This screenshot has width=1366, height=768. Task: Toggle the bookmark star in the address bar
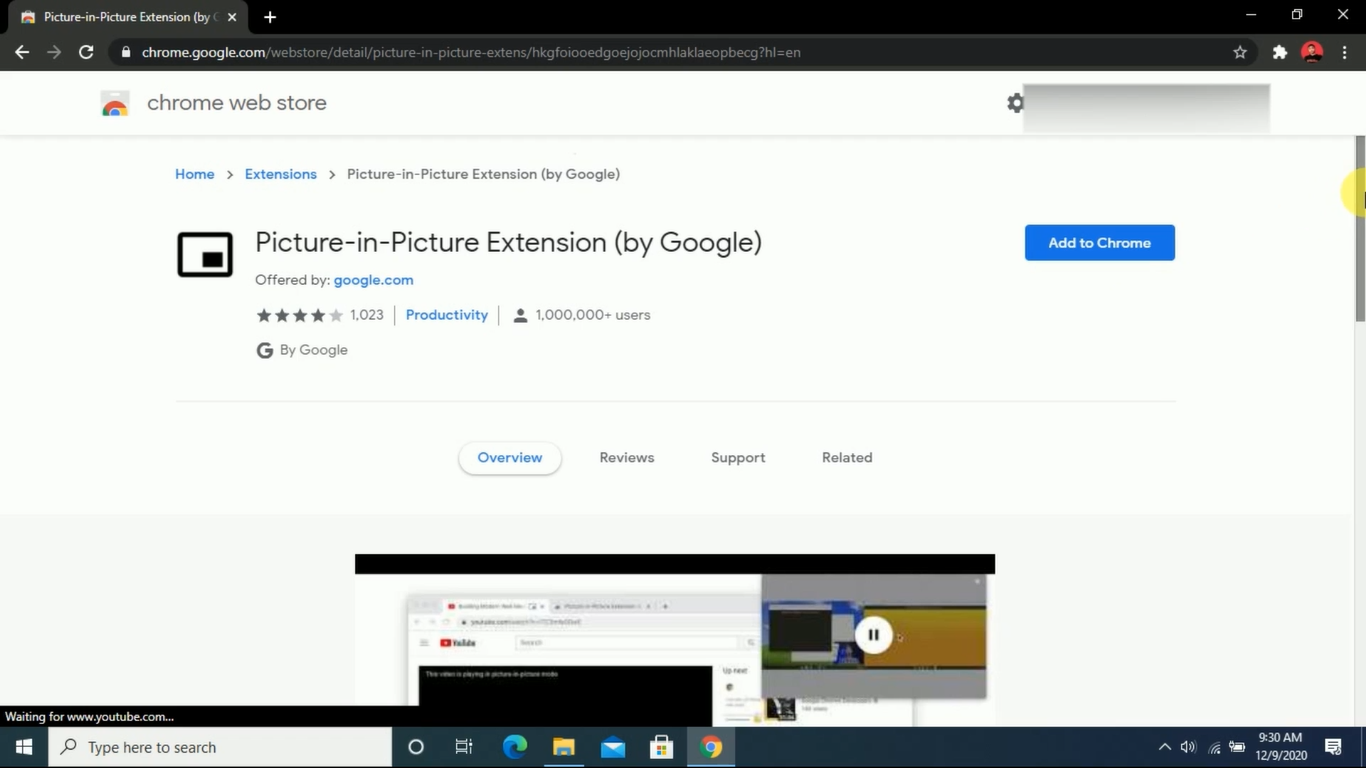click(x=1239, y=52)
